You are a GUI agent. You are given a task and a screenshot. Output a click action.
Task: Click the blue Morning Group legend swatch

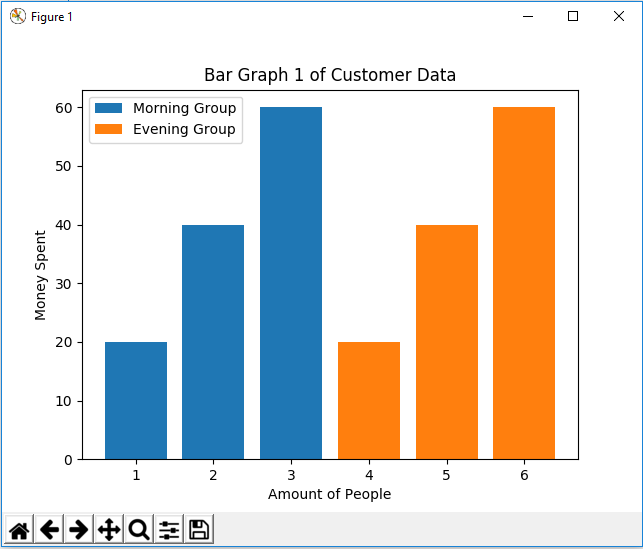(108, 108)
